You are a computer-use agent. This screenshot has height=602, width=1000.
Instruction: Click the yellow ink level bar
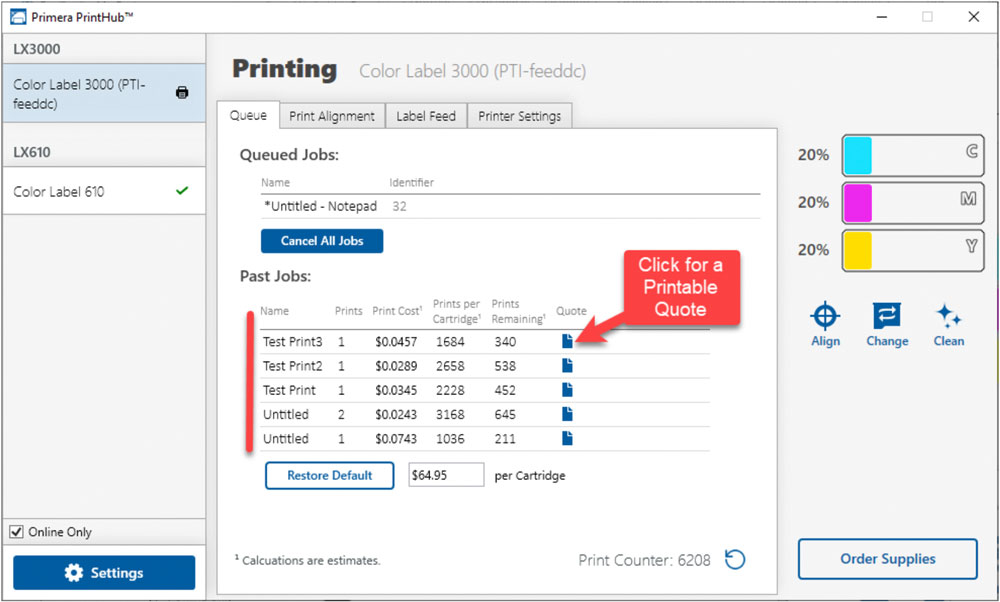pyautogui.click(x=913, y=250)
